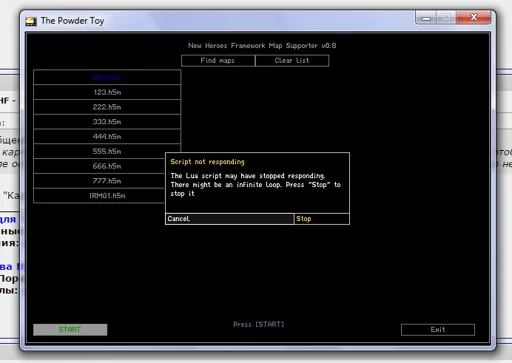This screenshot has height=363, width=512.
Task: Select 123.h5m in the map list
Action: [x=107, y=92]
